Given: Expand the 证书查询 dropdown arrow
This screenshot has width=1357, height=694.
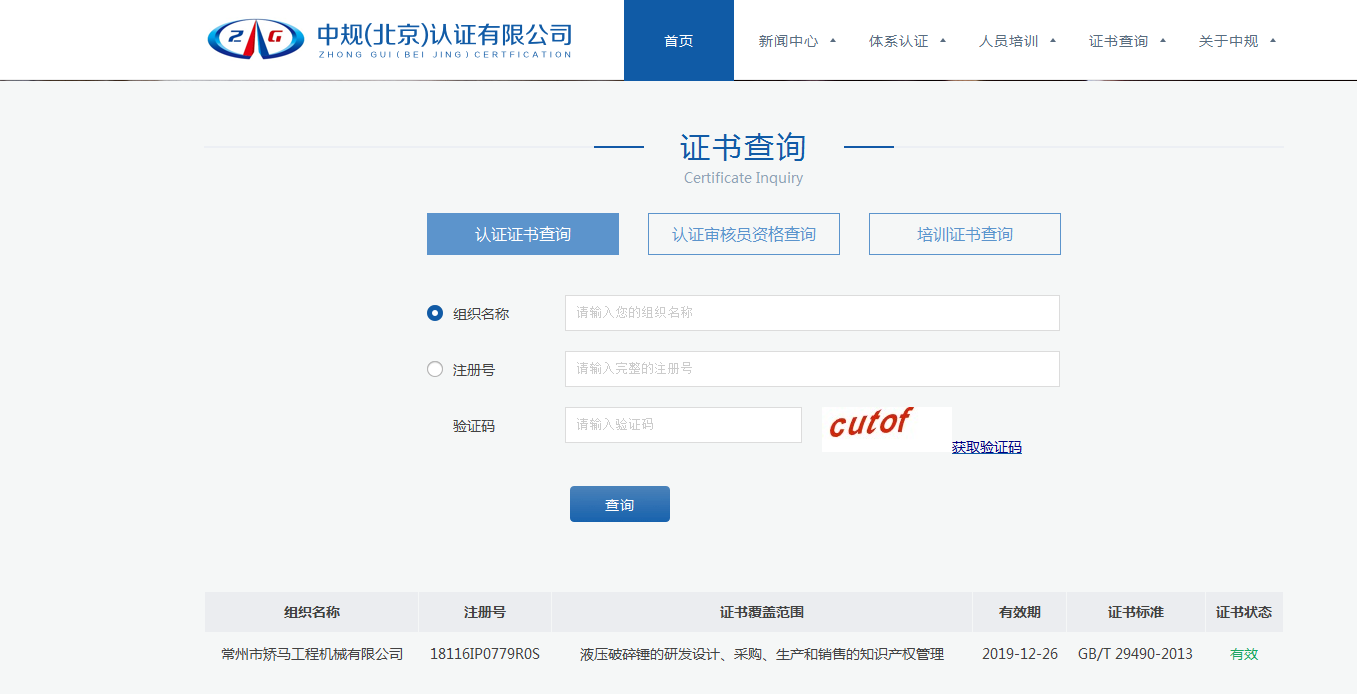Looking at the screenshot, I should pyautogui.click(x=1163, y=41).
